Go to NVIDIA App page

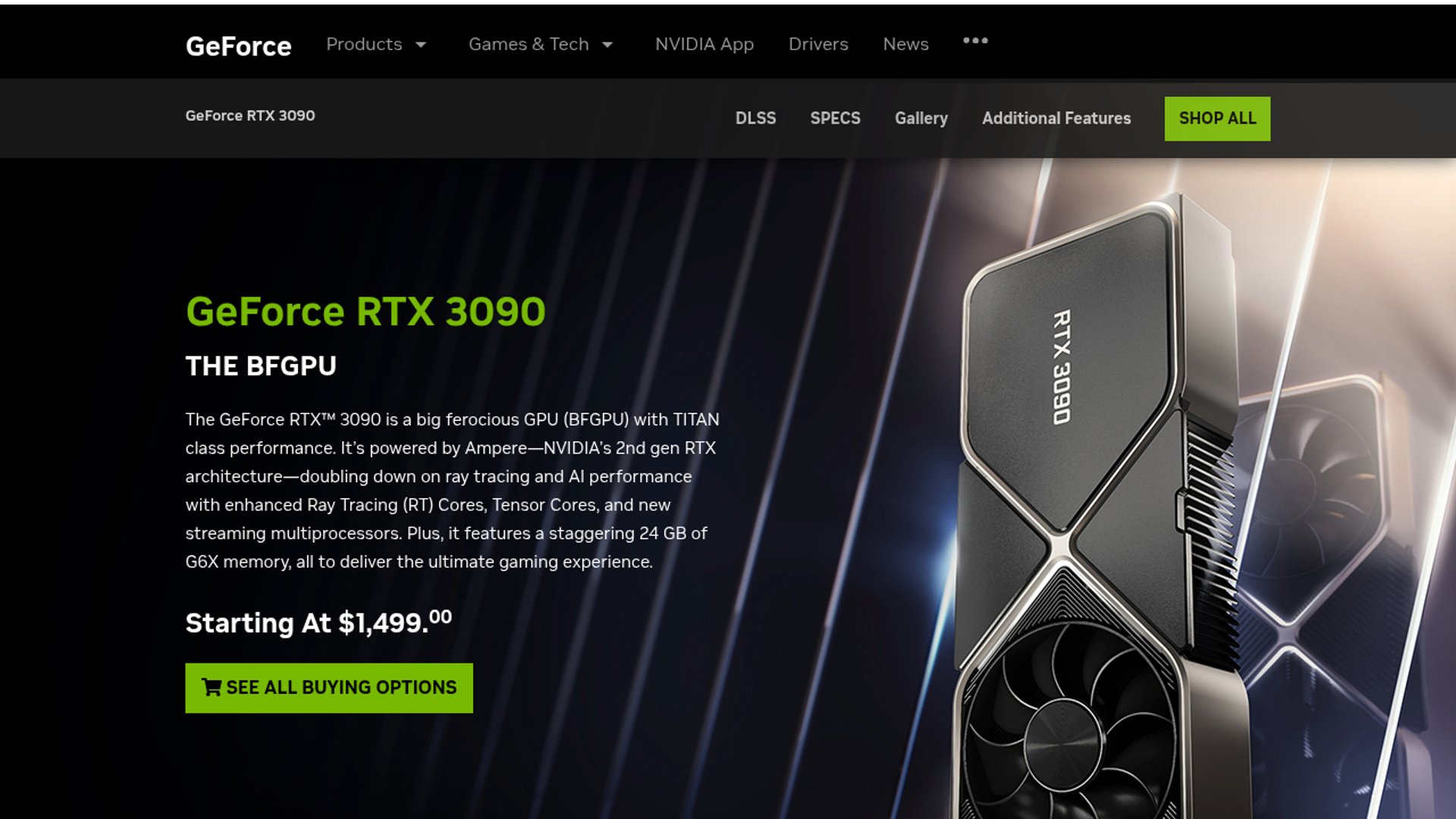point(704,44)
